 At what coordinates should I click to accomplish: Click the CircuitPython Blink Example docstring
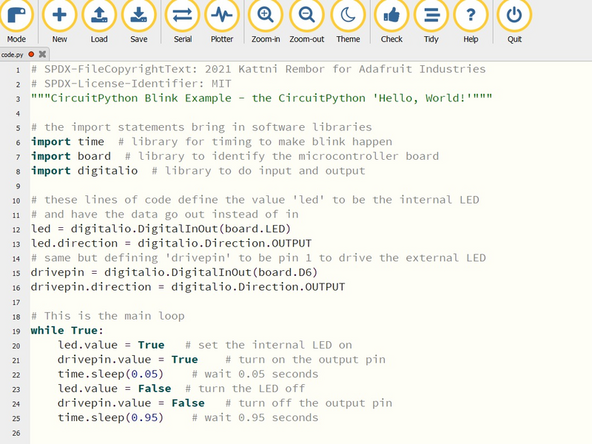tap(262, 98)
